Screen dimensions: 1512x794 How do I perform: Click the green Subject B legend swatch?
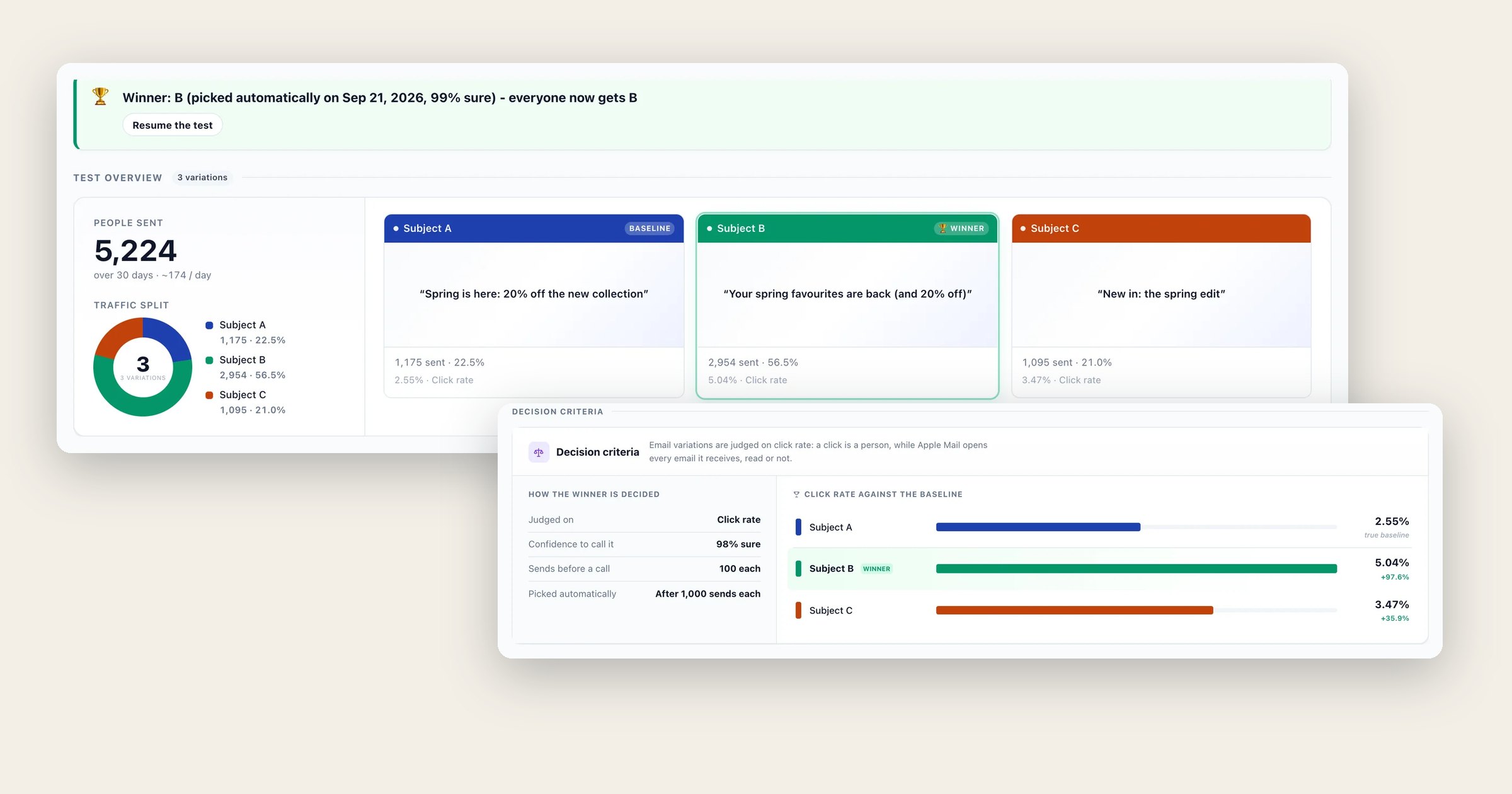pyautogui.click(x=209, y=360)
